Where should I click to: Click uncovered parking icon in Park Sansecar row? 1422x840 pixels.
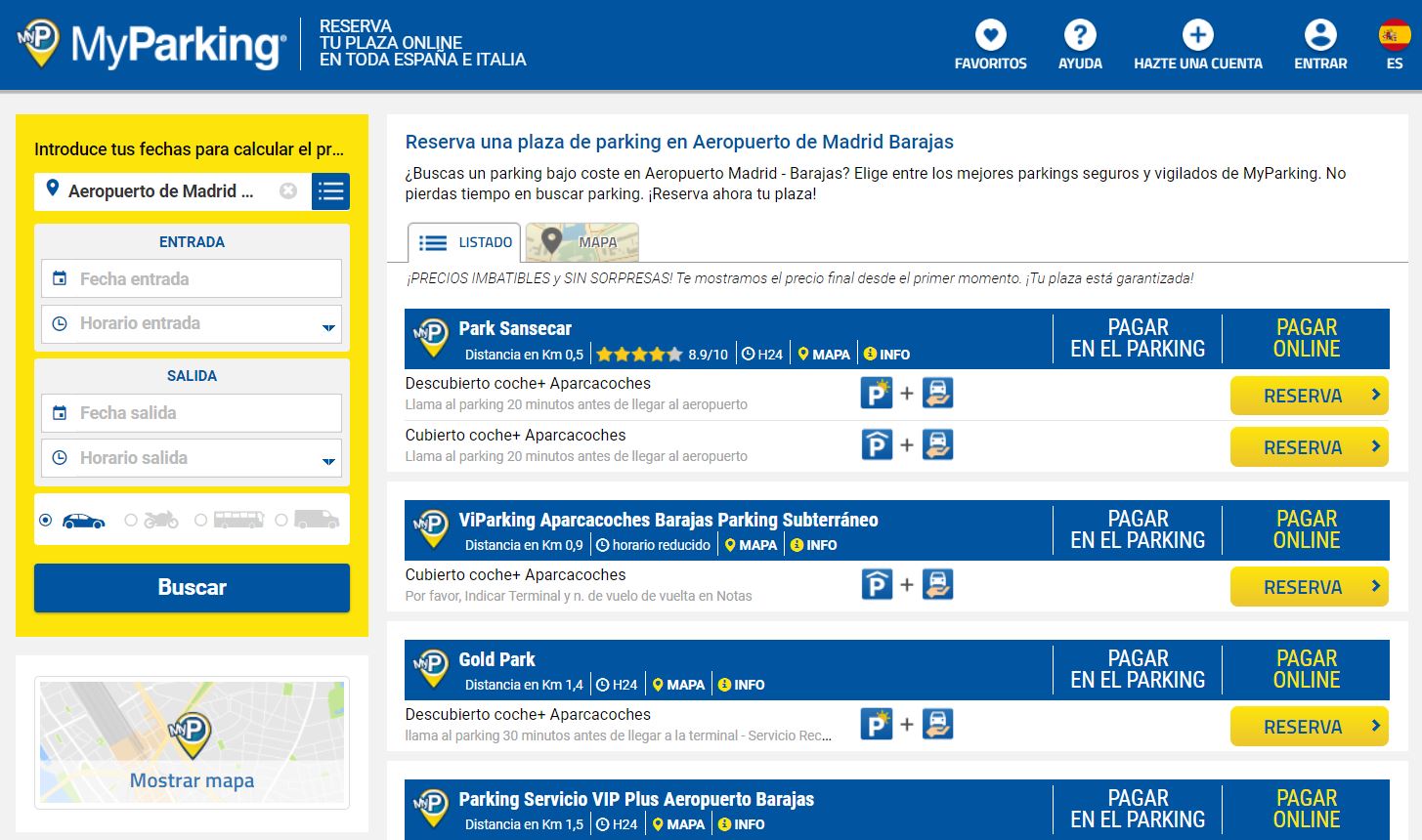(877, 393)
